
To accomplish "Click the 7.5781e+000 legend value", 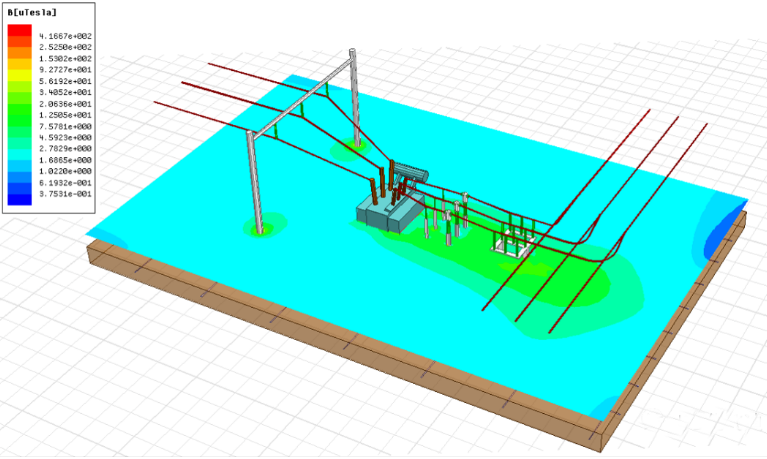I will [66, 126].
